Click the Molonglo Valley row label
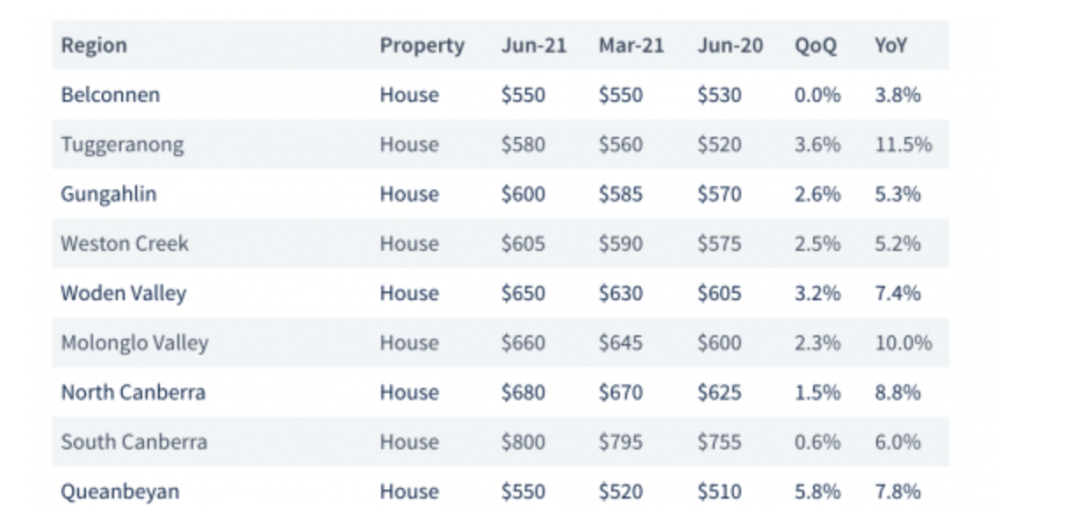The width and height of the screenshot is (1080, 509). pyautogui.click(x=134, y=343)
